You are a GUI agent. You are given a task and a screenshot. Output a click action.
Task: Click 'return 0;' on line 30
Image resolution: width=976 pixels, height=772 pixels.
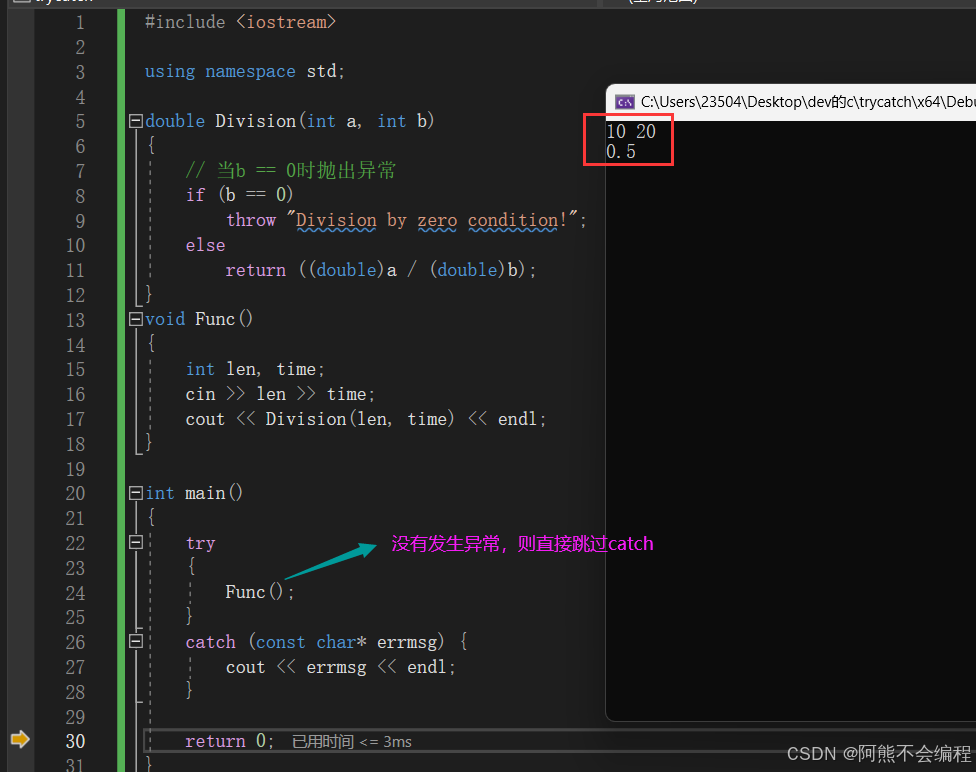tap(229, 741)
